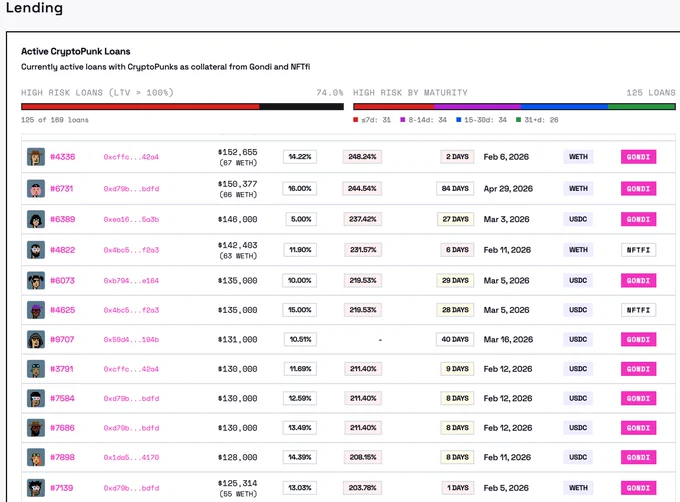680x502 pixels.
Task: Click the NFTFI badge in the #4822 row
Action: (638, 250)
